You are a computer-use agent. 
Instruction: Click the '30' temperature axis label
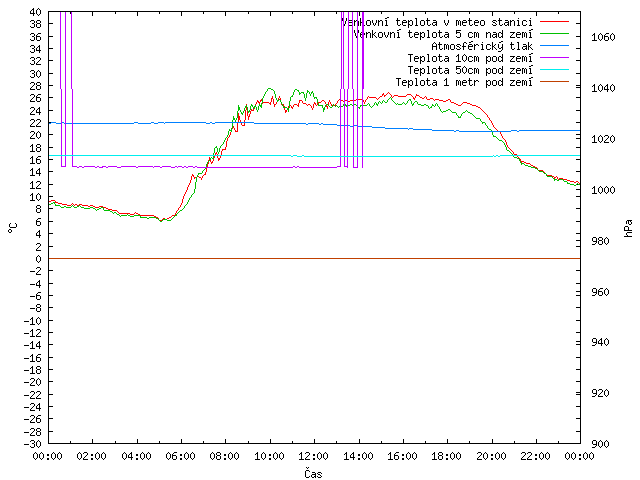36,74
